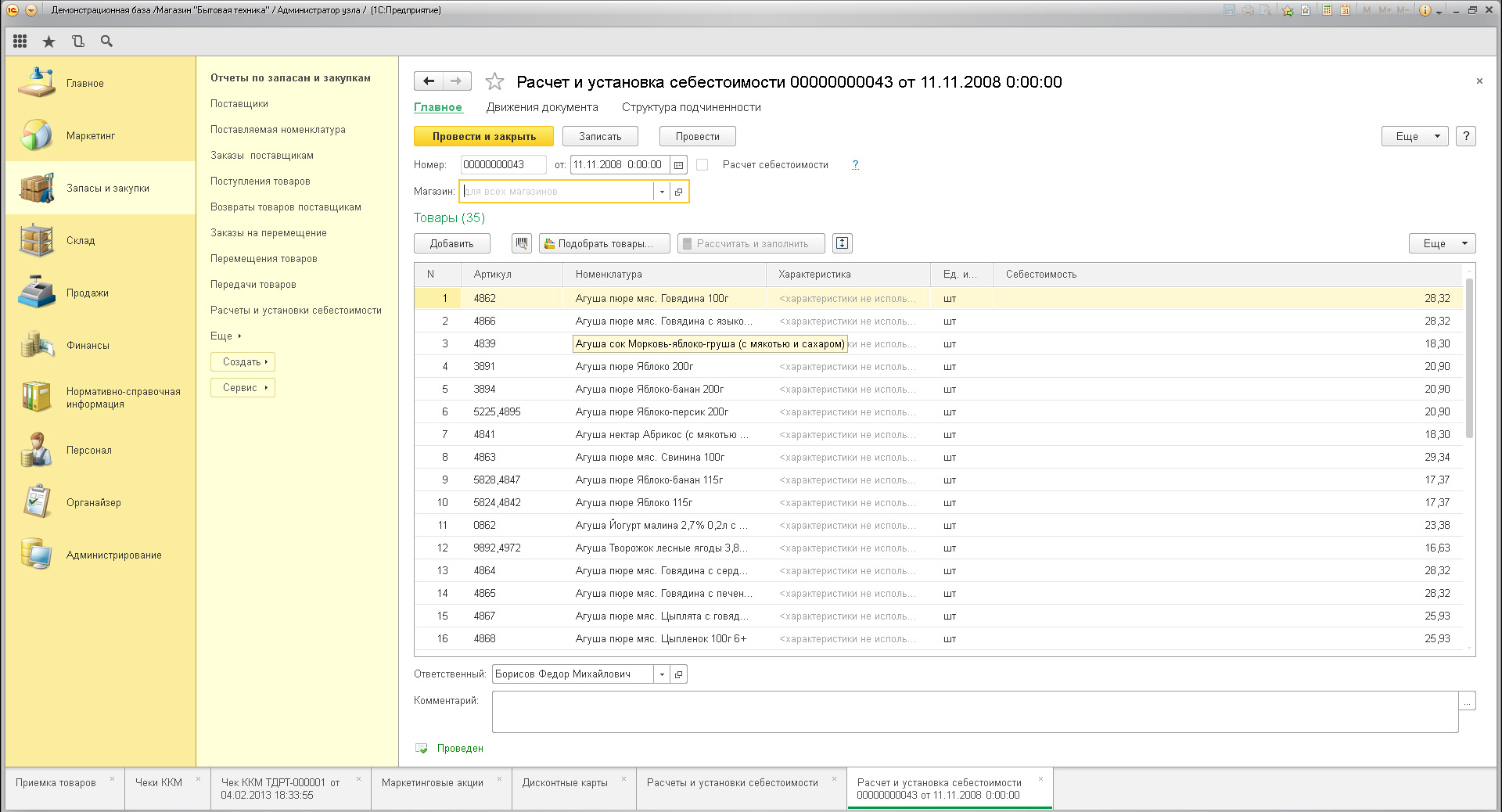Open Favorites star in top toolbar

(49, 41)
